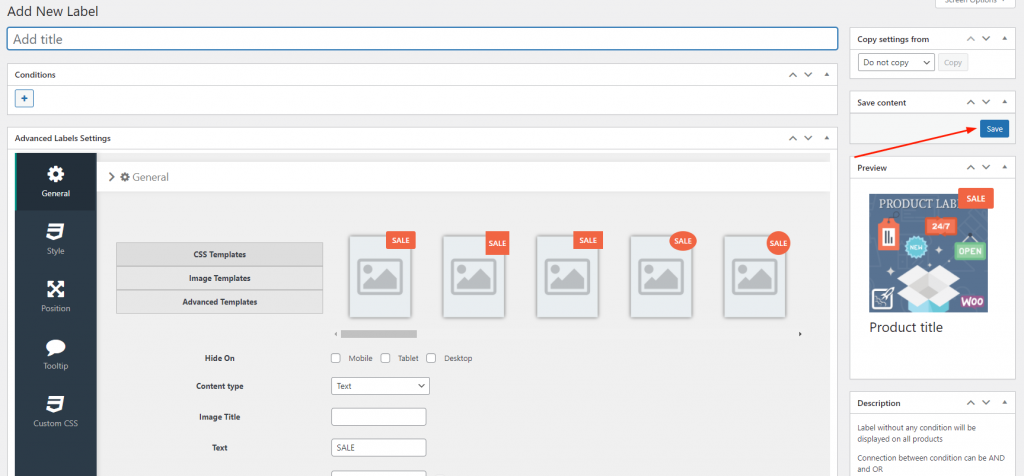1024x476 pixels.
Task: Open the Tooltip speech bubble tab
Action: click(56, 354)
